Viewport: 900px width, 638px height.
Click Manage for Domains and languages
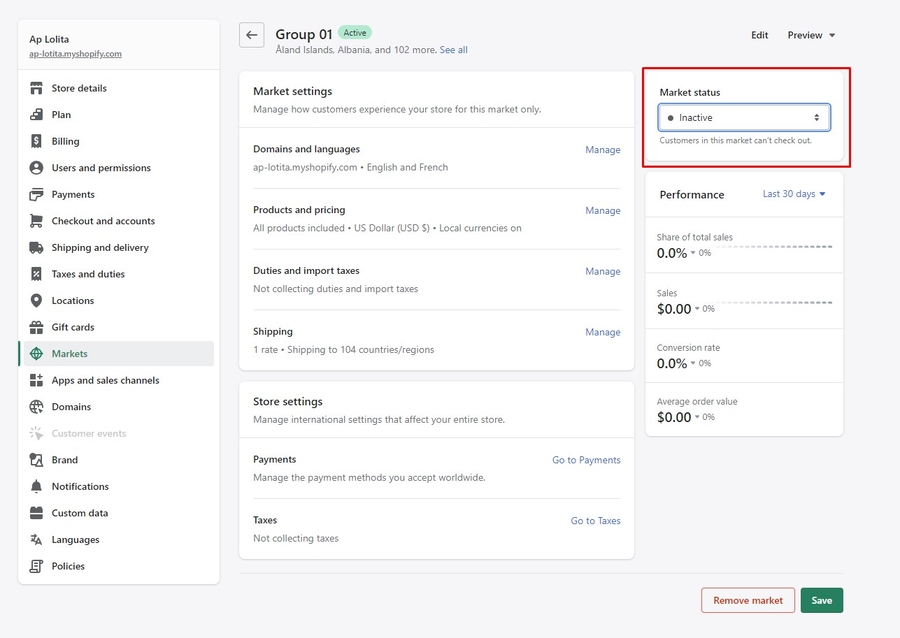[602, 150]
